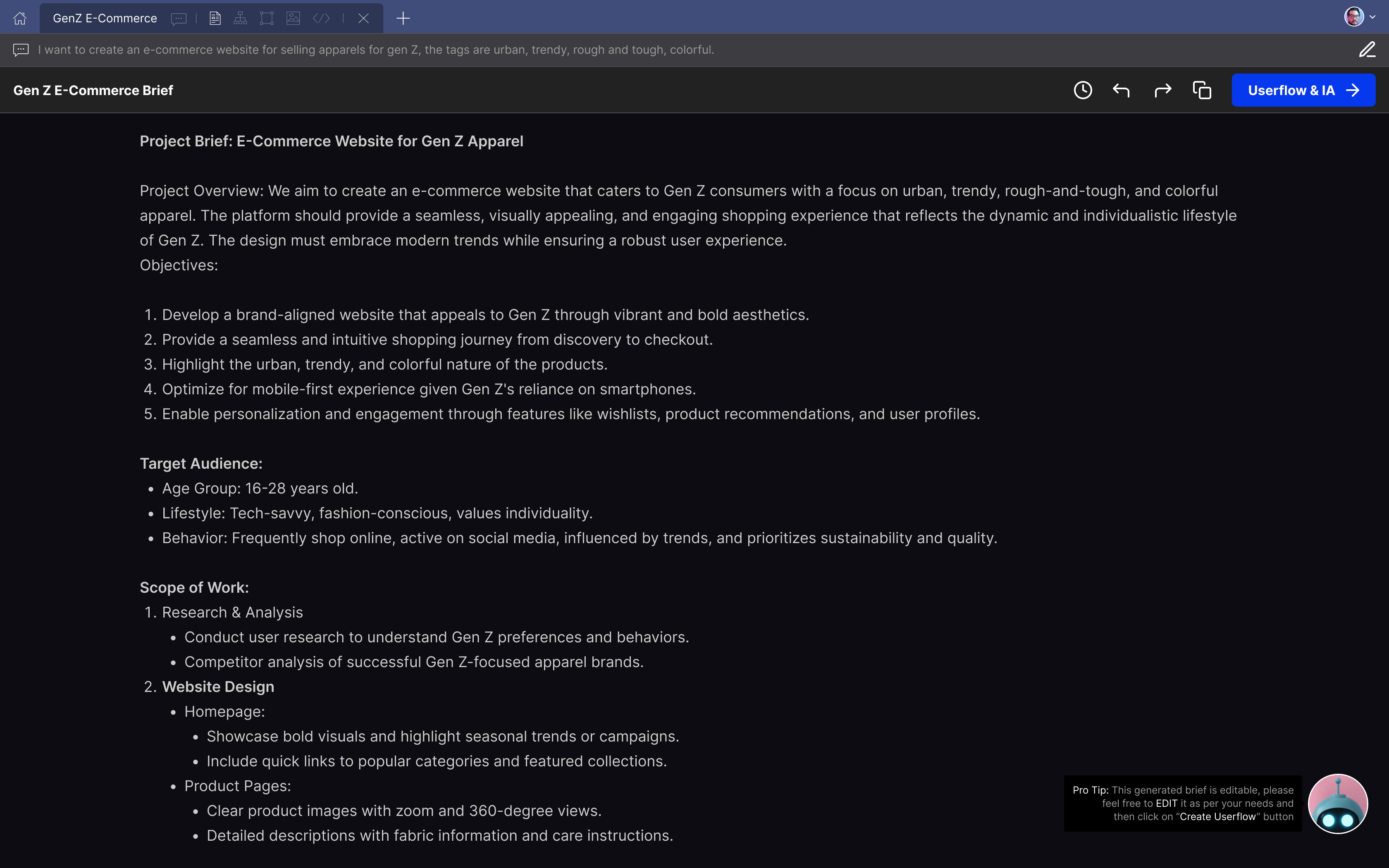Select the brief document stage icon
The width and height of the screenshot is (1389, 868).
215,18
